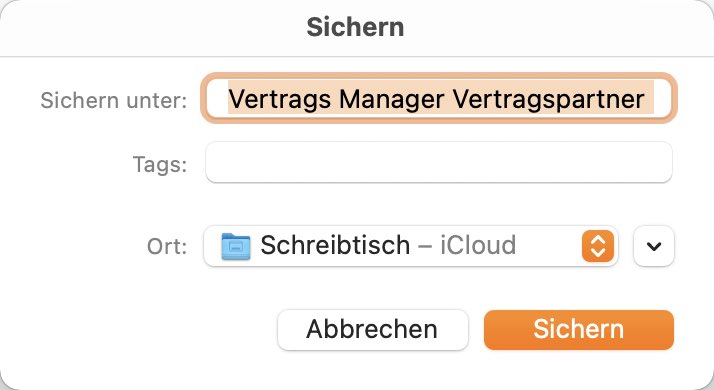Click the iCloud text in location popup
The width and height of the screenshot is (714, 390).
pos(478,245)
